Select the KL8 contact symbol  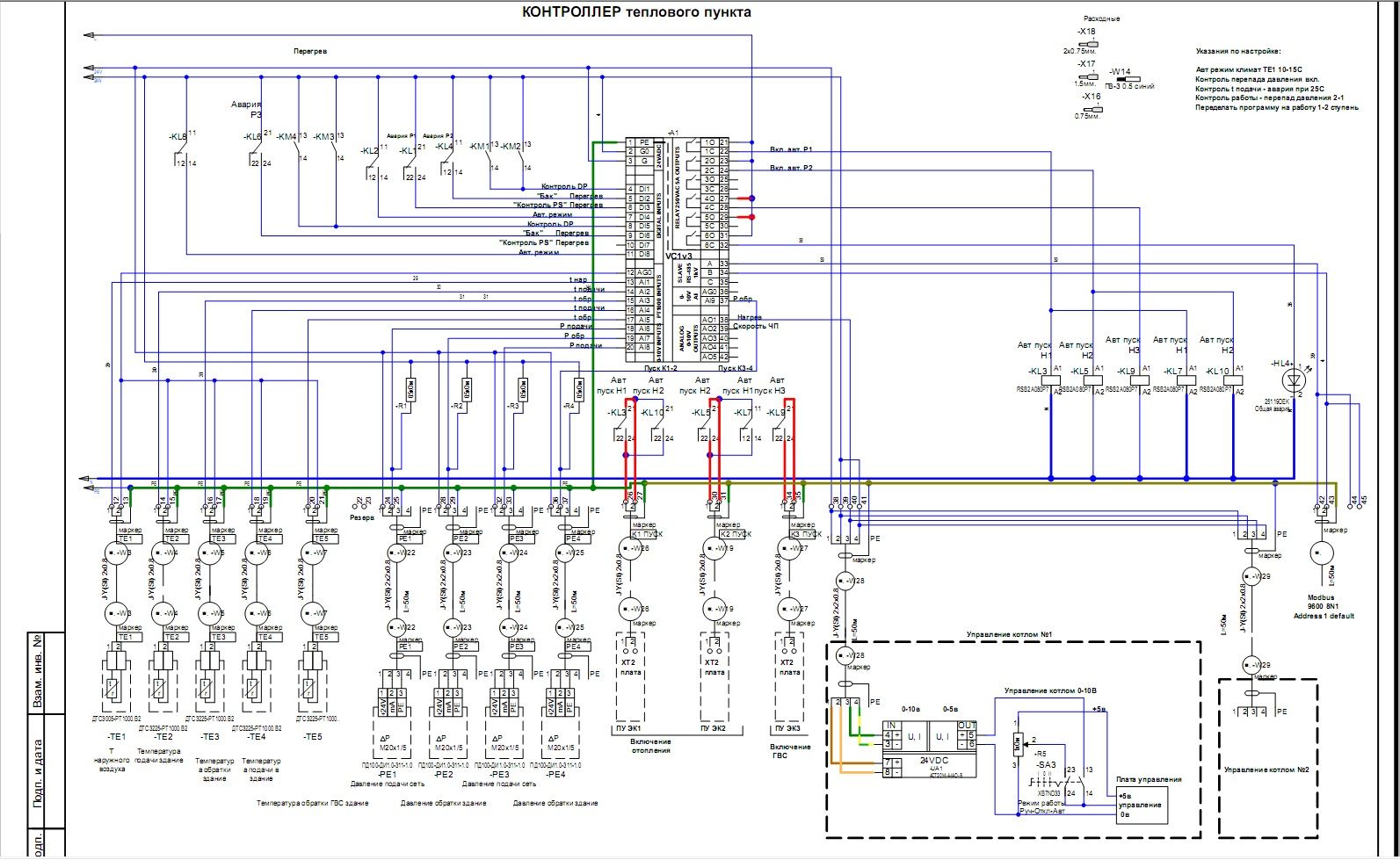tap(182, 151)
